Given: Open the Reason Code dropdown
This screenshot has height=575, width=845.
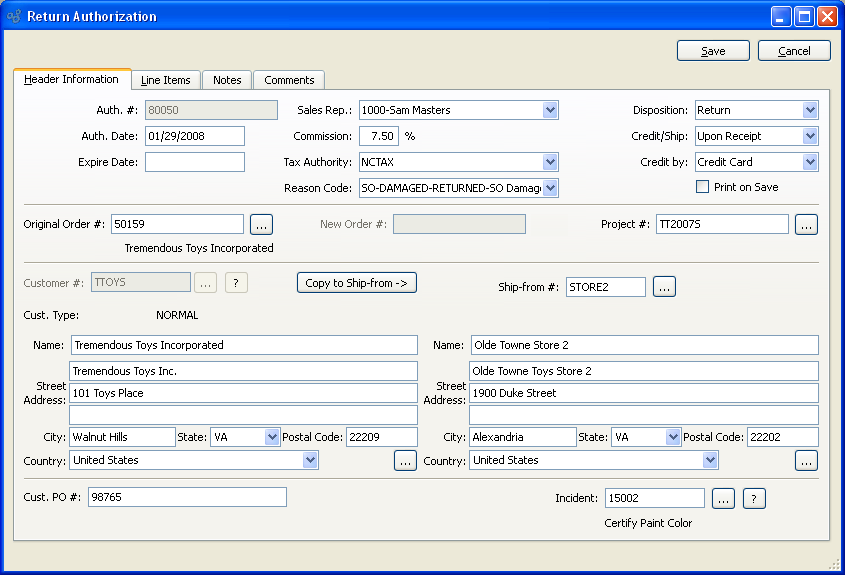Looking at the screenshot, I should coord(550,188).
